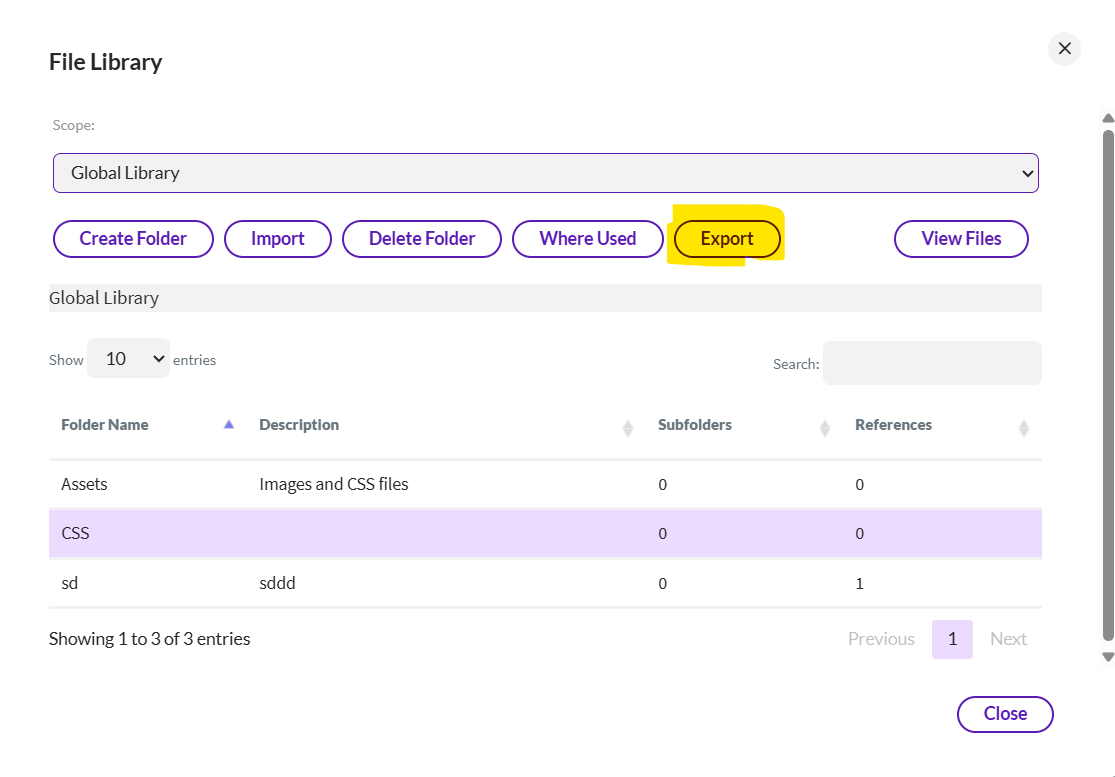
Task: Click the Create Folder button
Action: pyautogui.click(x=133, y=239)
